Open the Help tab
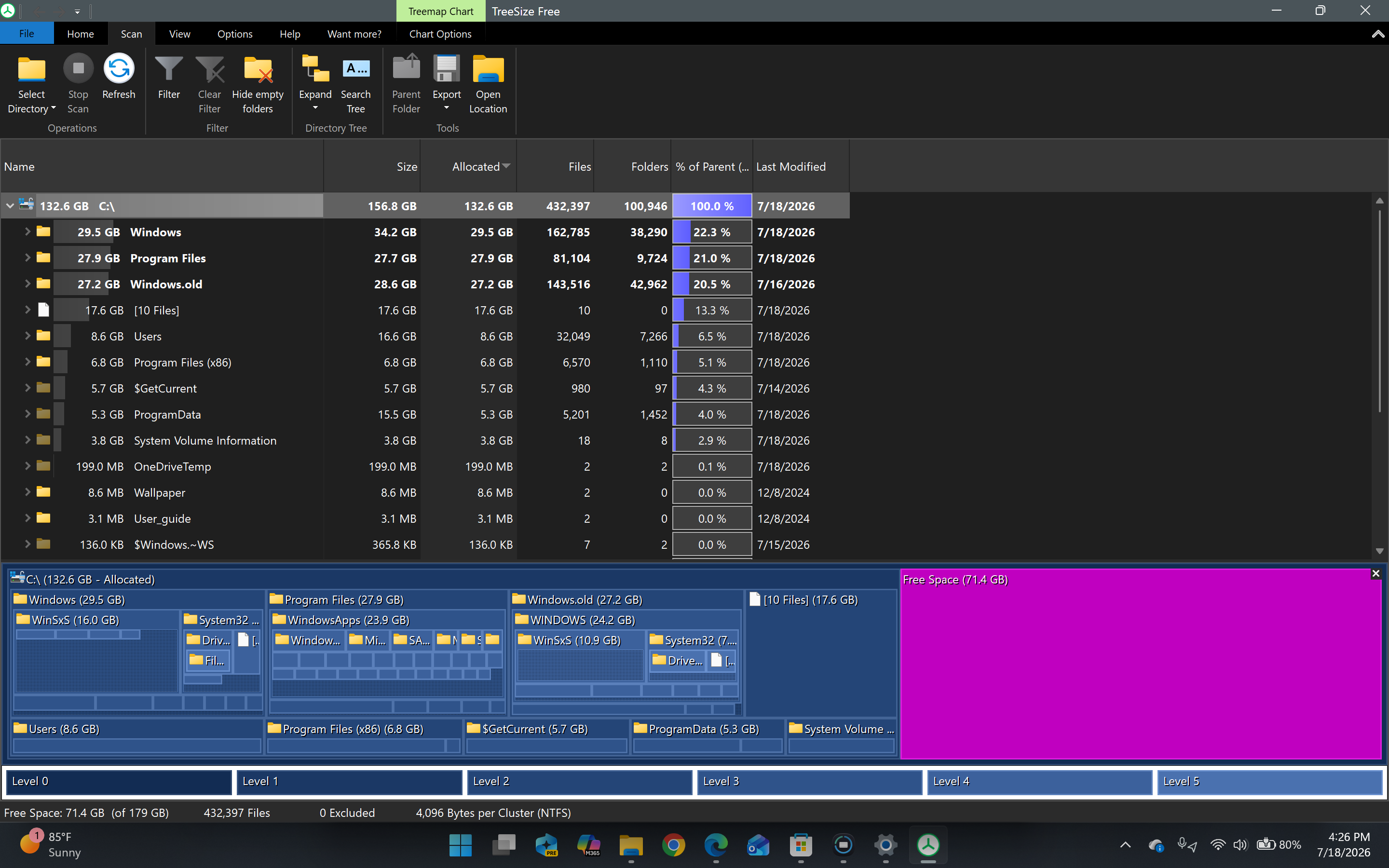 click(290, 34)
